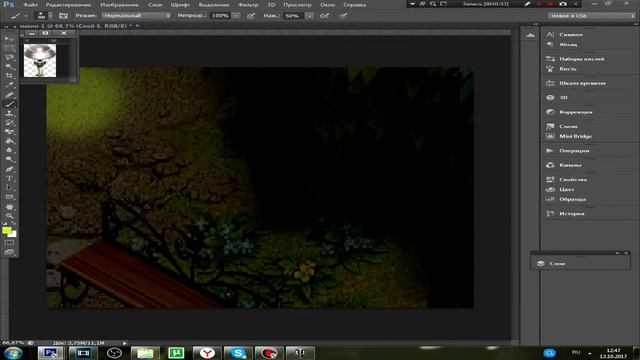Select the Paint Bucket tool
640x360 pixels.
point(9,141)
